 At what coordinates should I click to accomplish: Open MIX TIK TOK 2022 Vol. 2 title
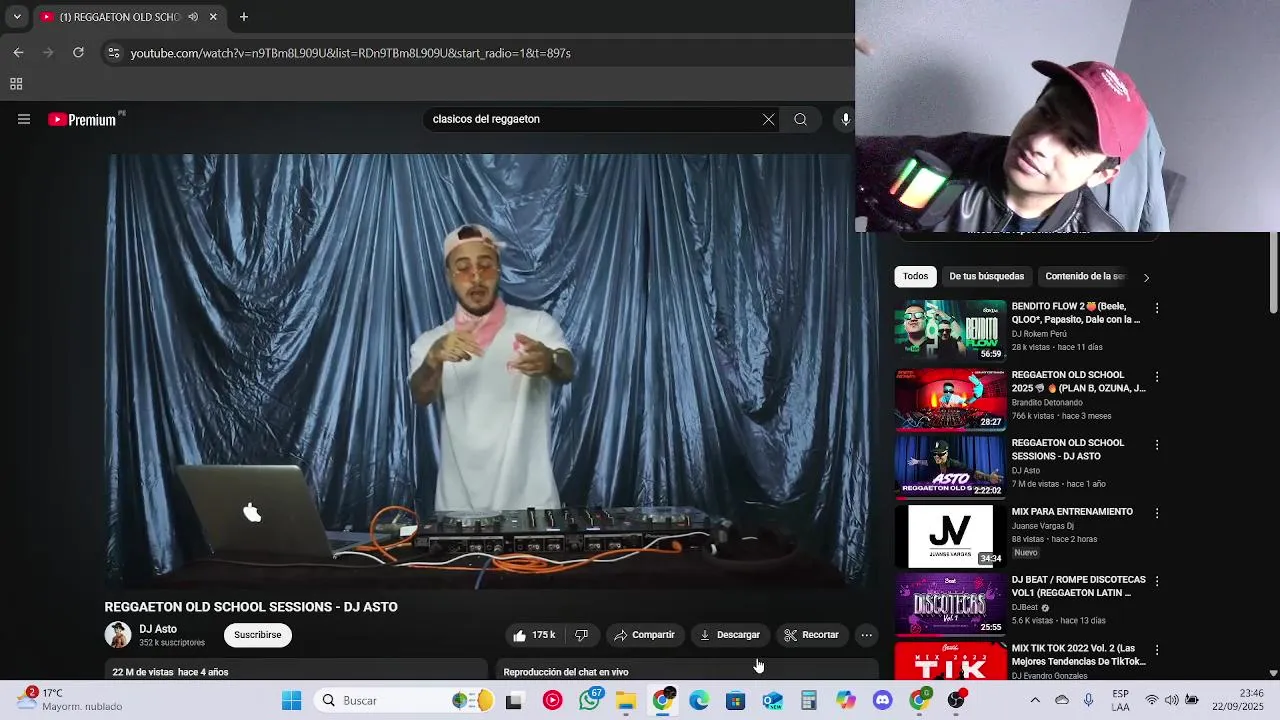tap(1078, 655)
